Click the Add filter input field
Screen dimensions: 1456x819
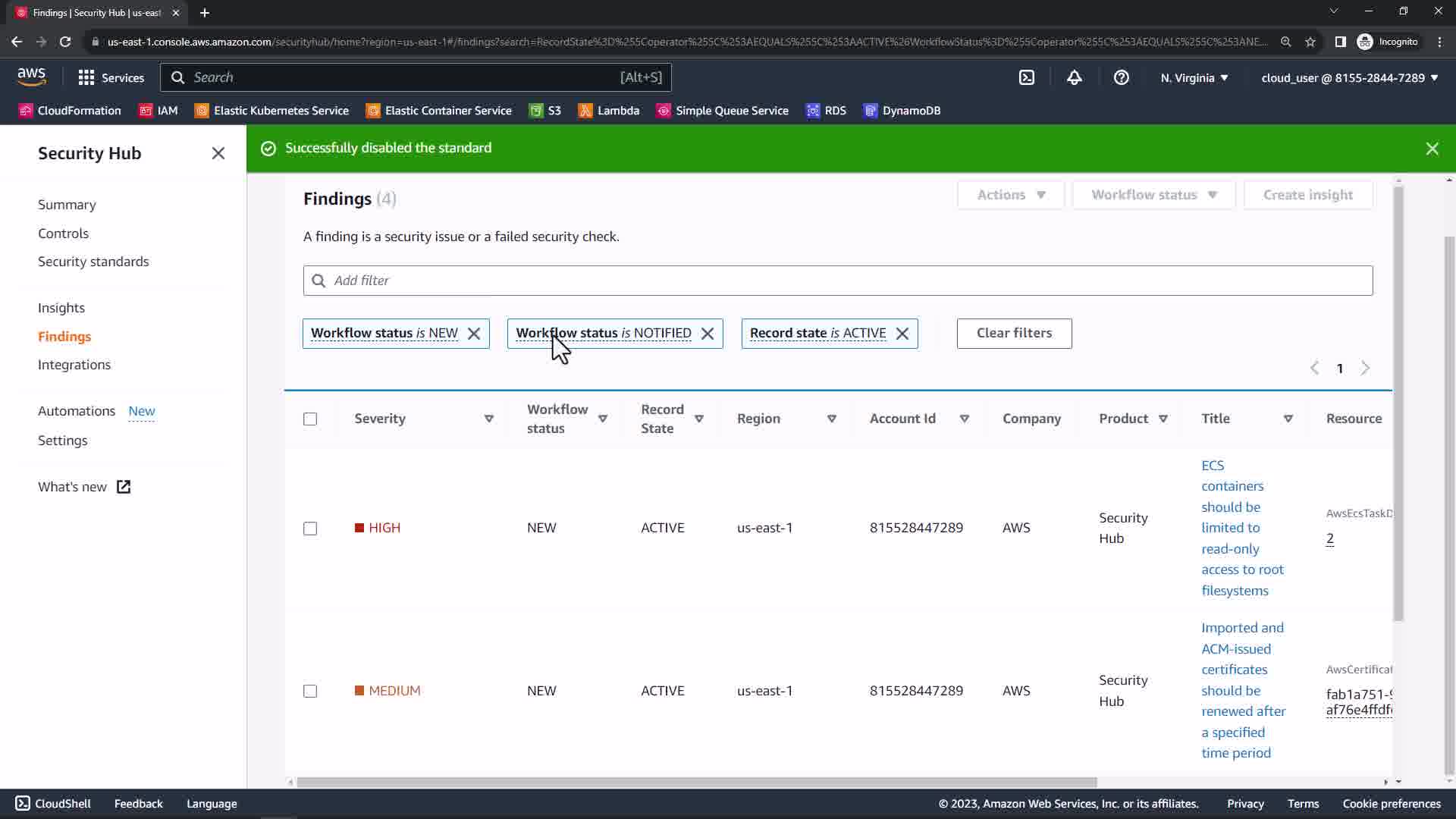837,281
